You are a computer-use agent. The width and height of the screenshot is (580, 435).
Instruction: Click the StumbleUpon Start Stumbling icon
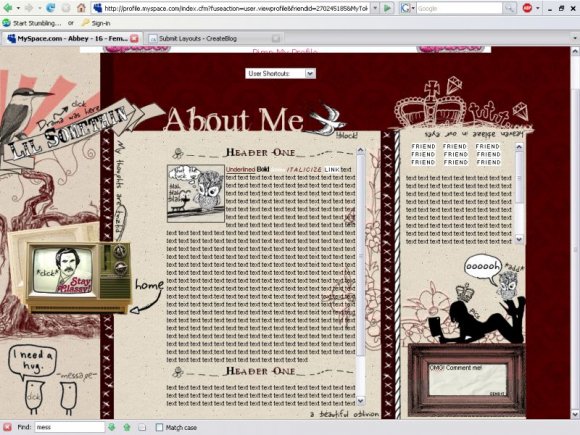(6, 23)
